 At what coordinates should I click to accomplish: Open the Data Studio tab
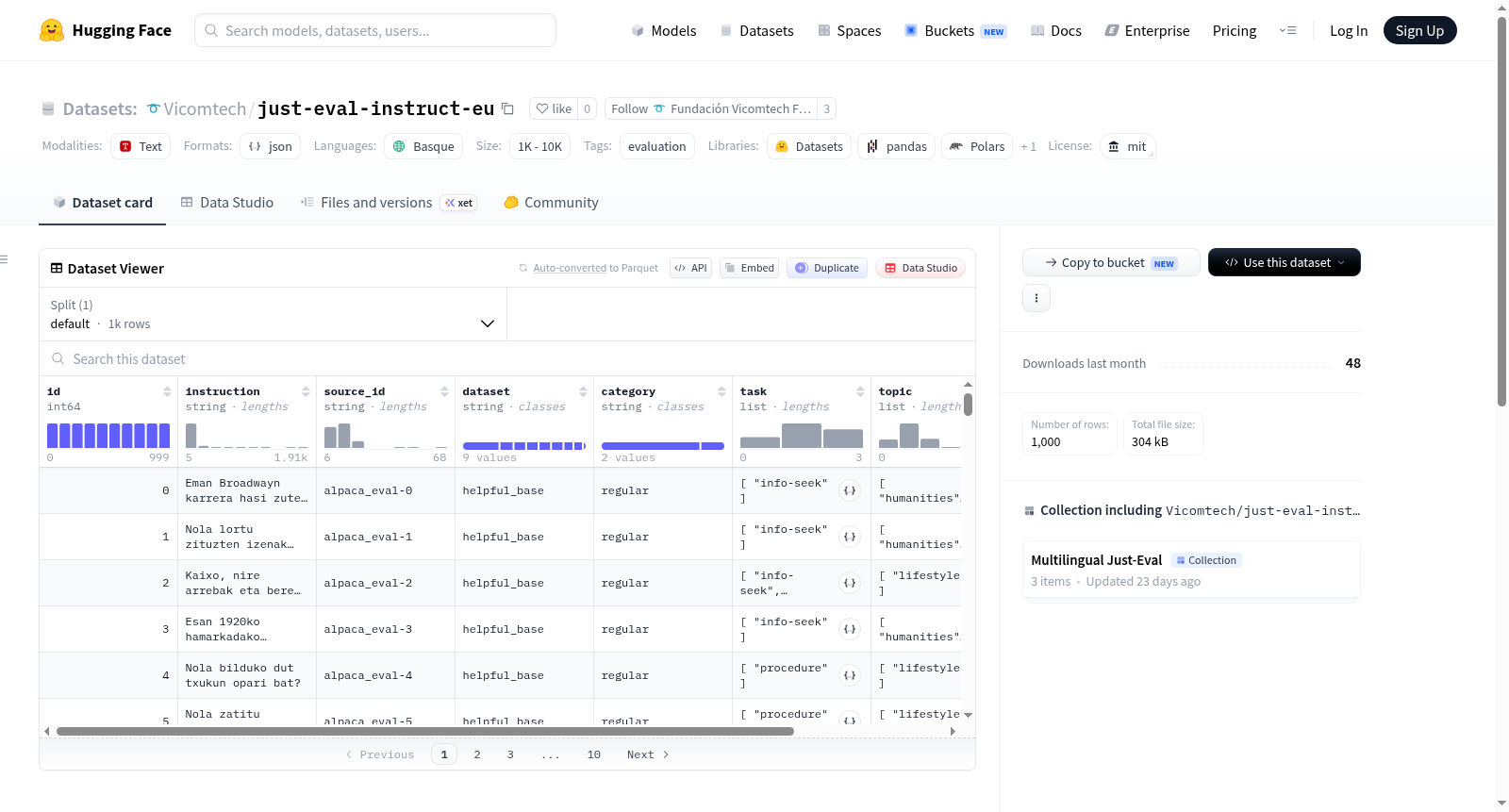226,203
